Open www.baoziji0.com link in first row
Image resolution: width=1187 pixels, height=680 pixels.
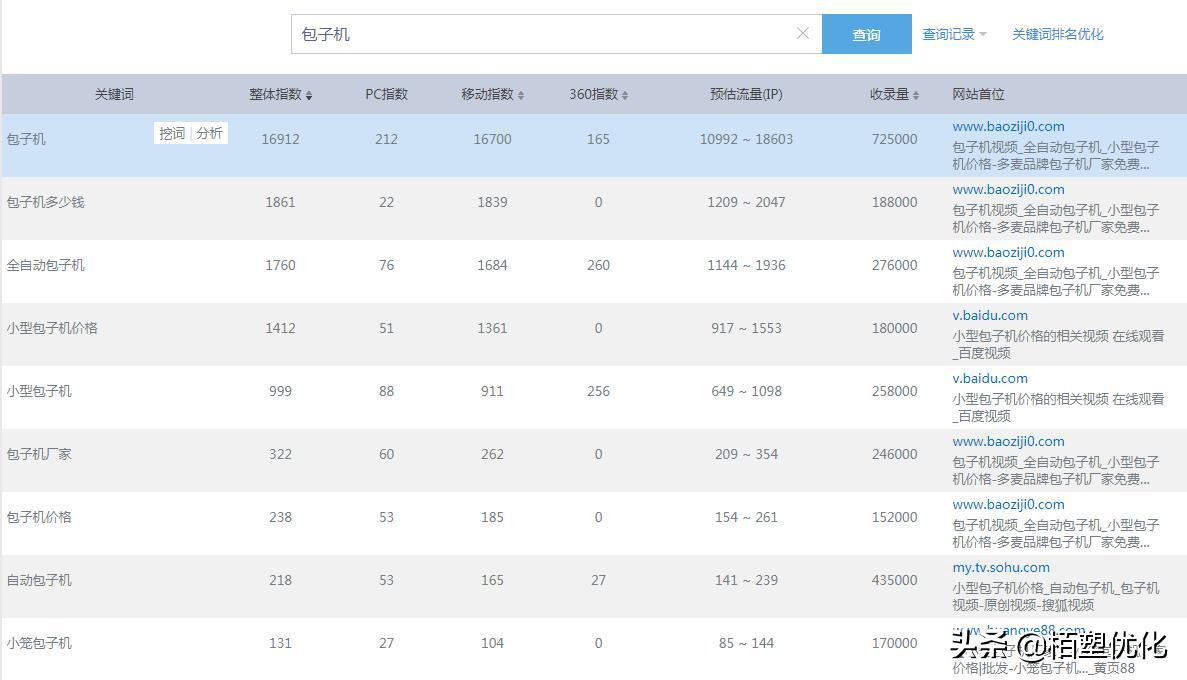1008,127
